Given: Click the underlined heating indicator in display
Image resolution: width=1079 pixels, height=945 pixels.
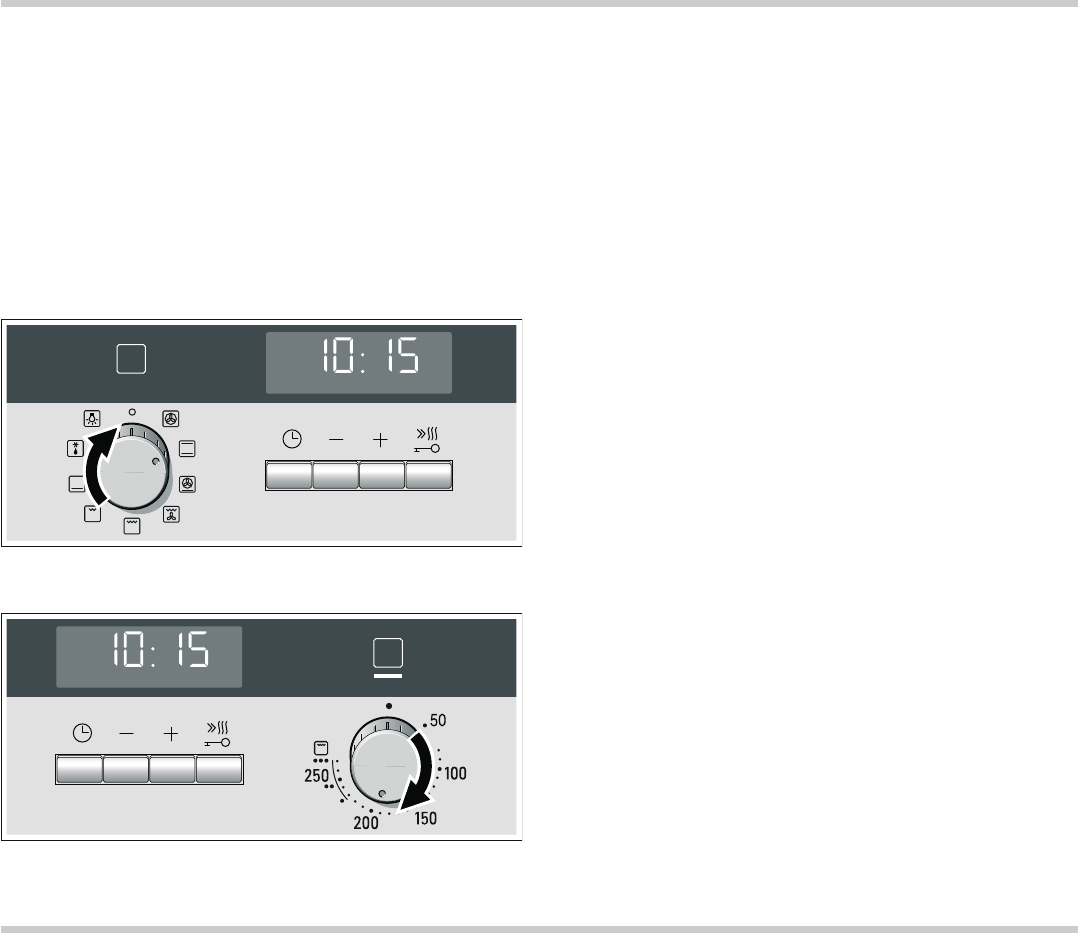Looking at the screenshot, I should pyautogui.click(x=387, y=658).
